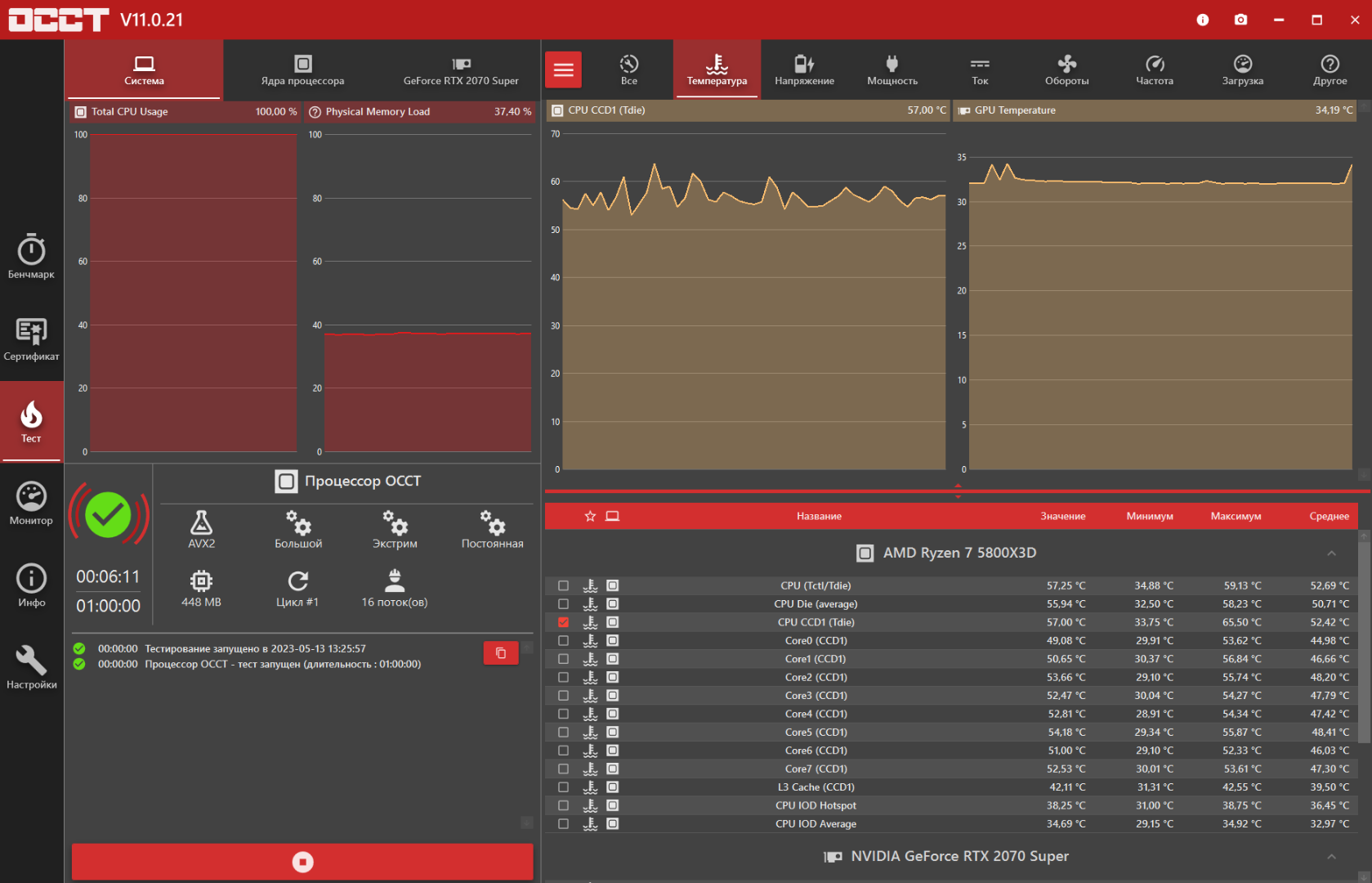Sort by Минимум column header
The width and height of the screenshot is (1372, 883).
1150,516
